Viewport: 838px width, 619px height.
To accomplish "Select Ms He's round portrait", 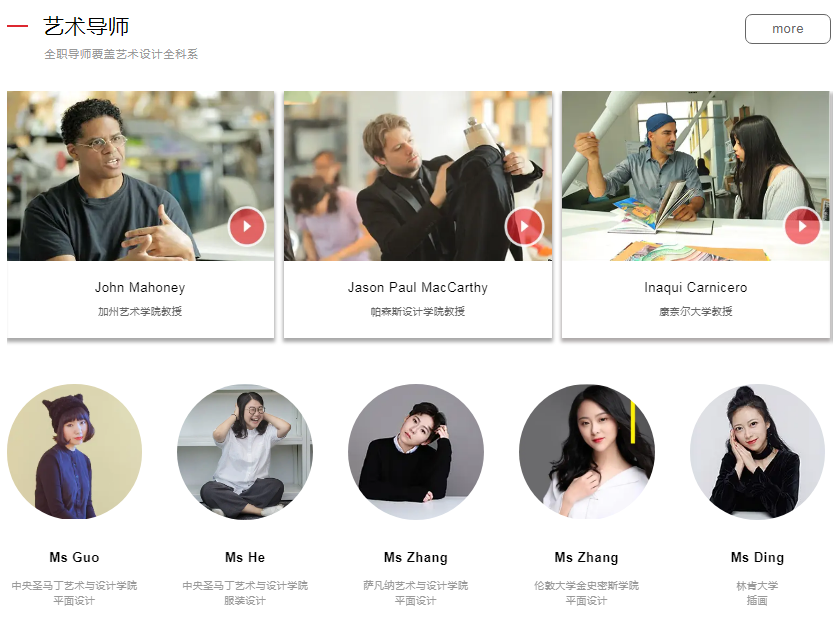I will click(245, 452).
